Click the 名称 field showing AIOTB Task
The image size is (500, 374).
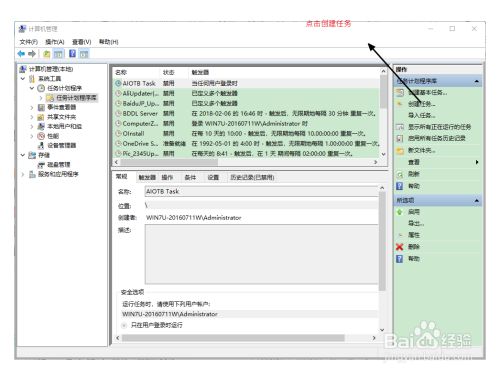(261, 191)
